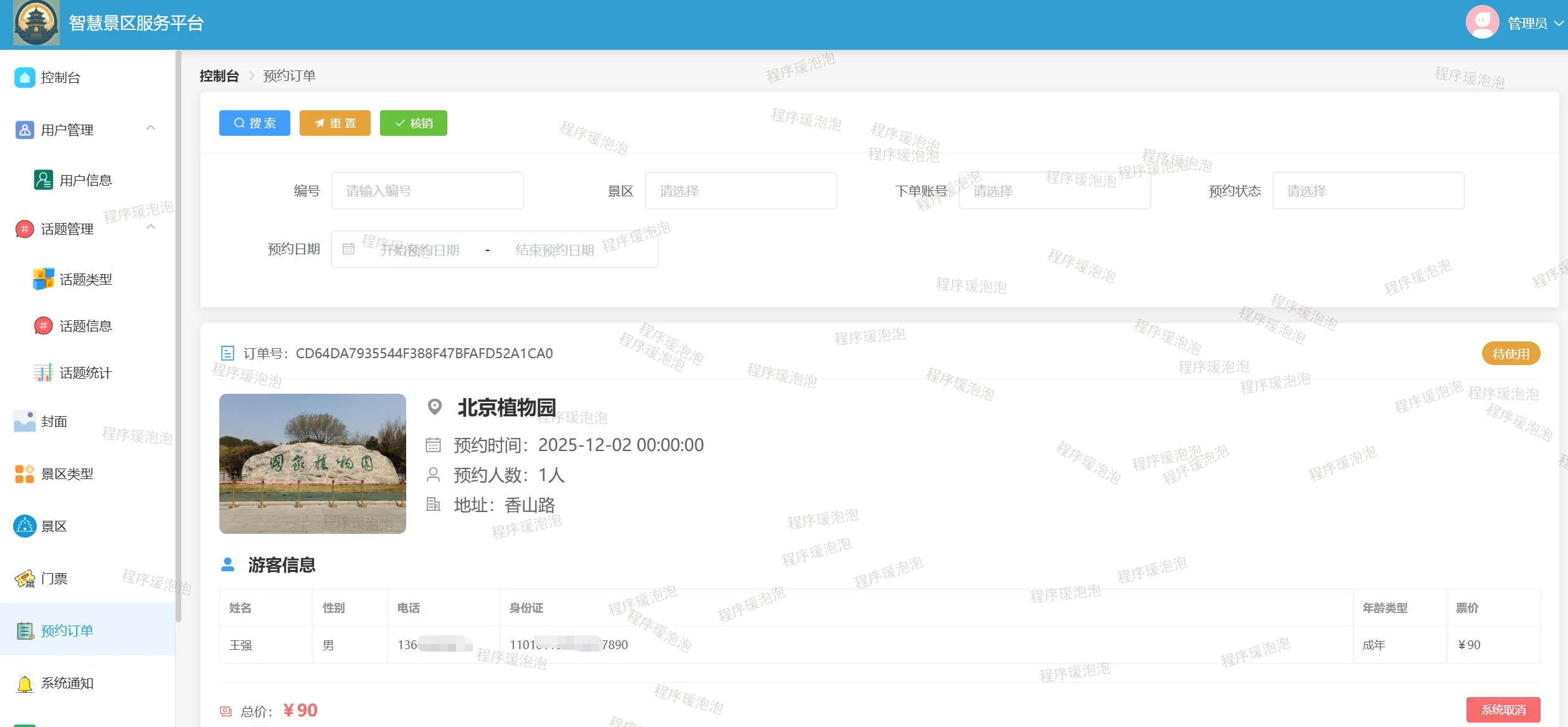Screen dimensions: 1568x727
Task: Click the red 系统取消 button
Action: coord(1503,710)
